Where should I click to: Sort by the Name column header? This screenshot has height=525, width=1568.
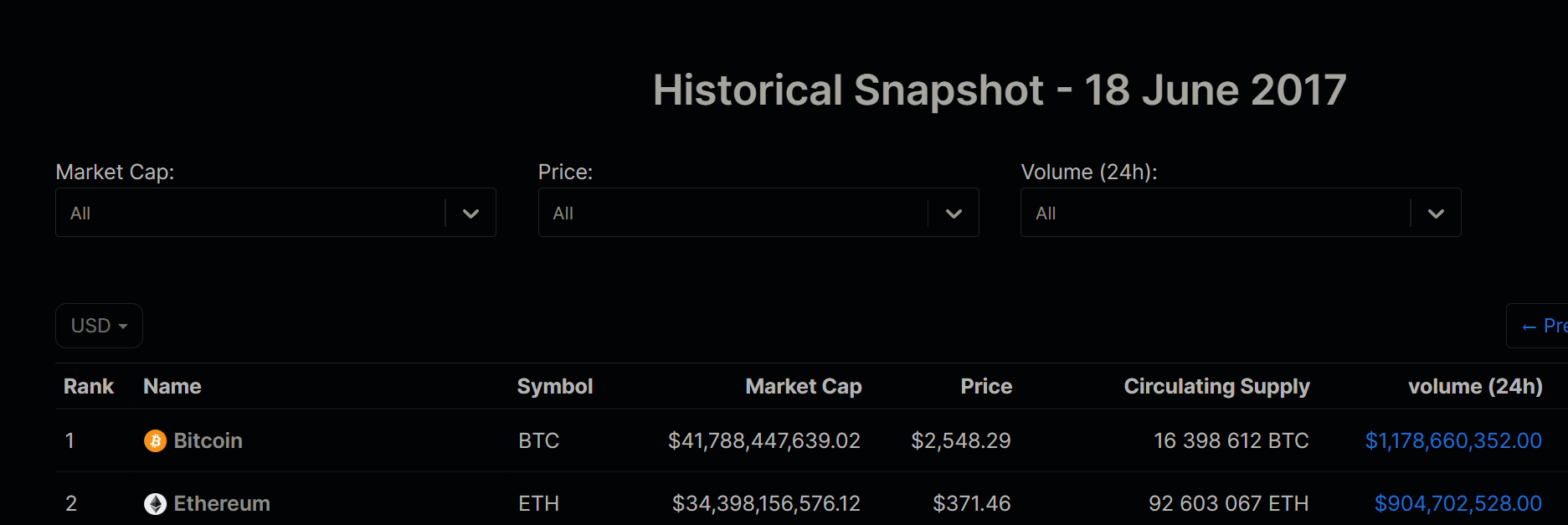172,386
